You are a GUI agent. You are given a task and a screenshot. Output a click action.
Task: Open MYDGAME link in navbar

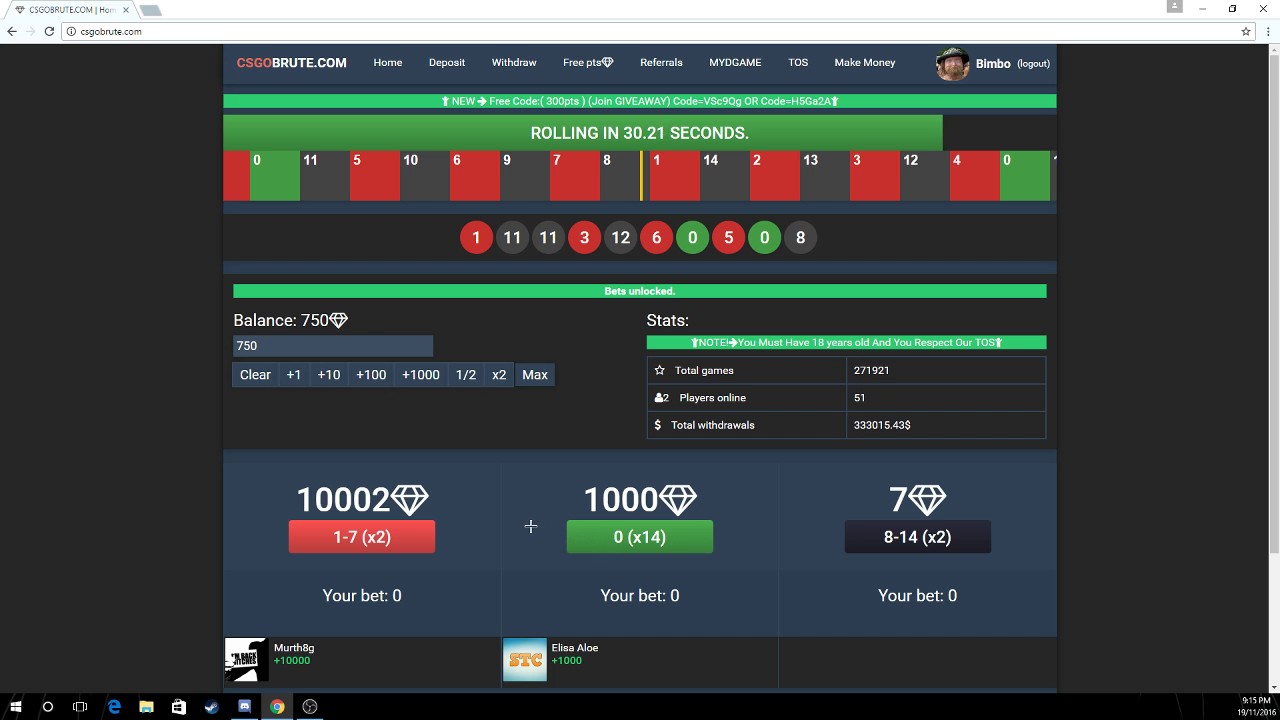coord(735,62)
